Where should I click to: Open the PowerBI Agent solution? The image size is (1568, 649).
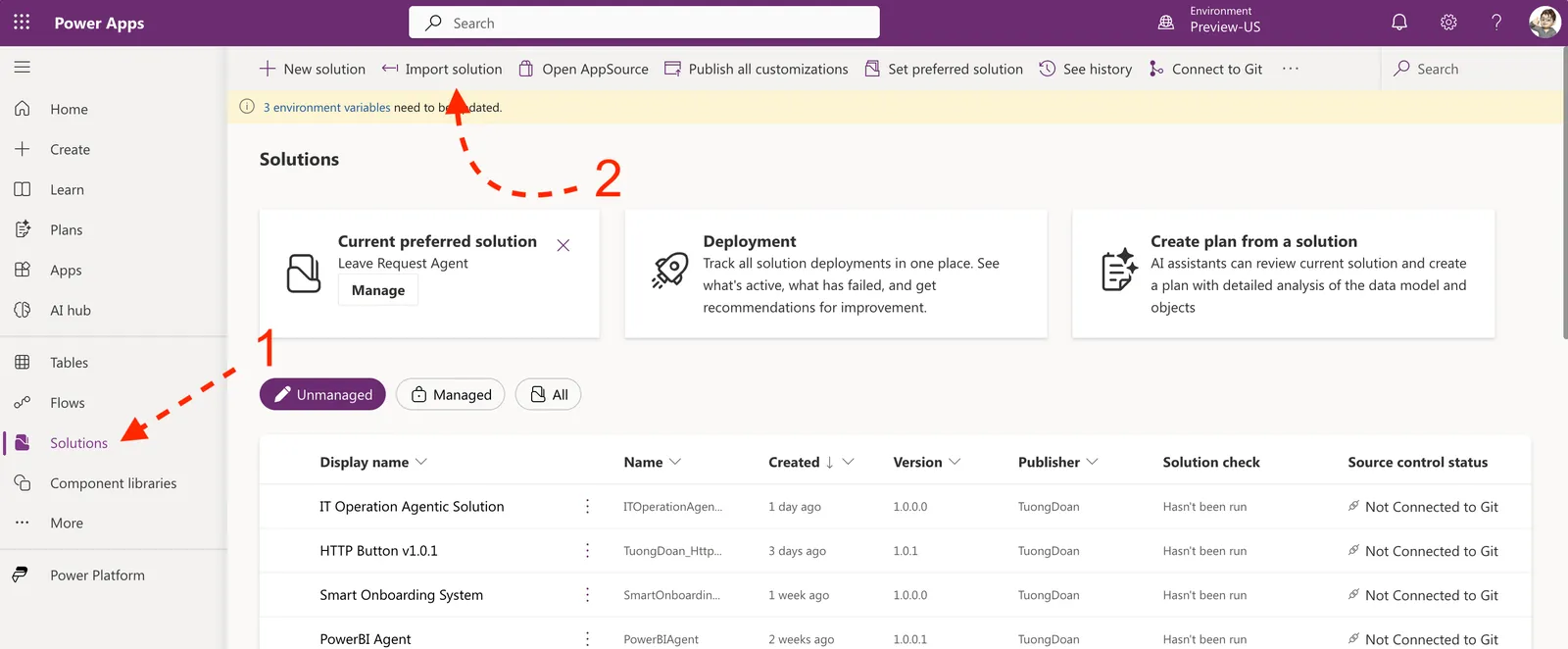366,639
